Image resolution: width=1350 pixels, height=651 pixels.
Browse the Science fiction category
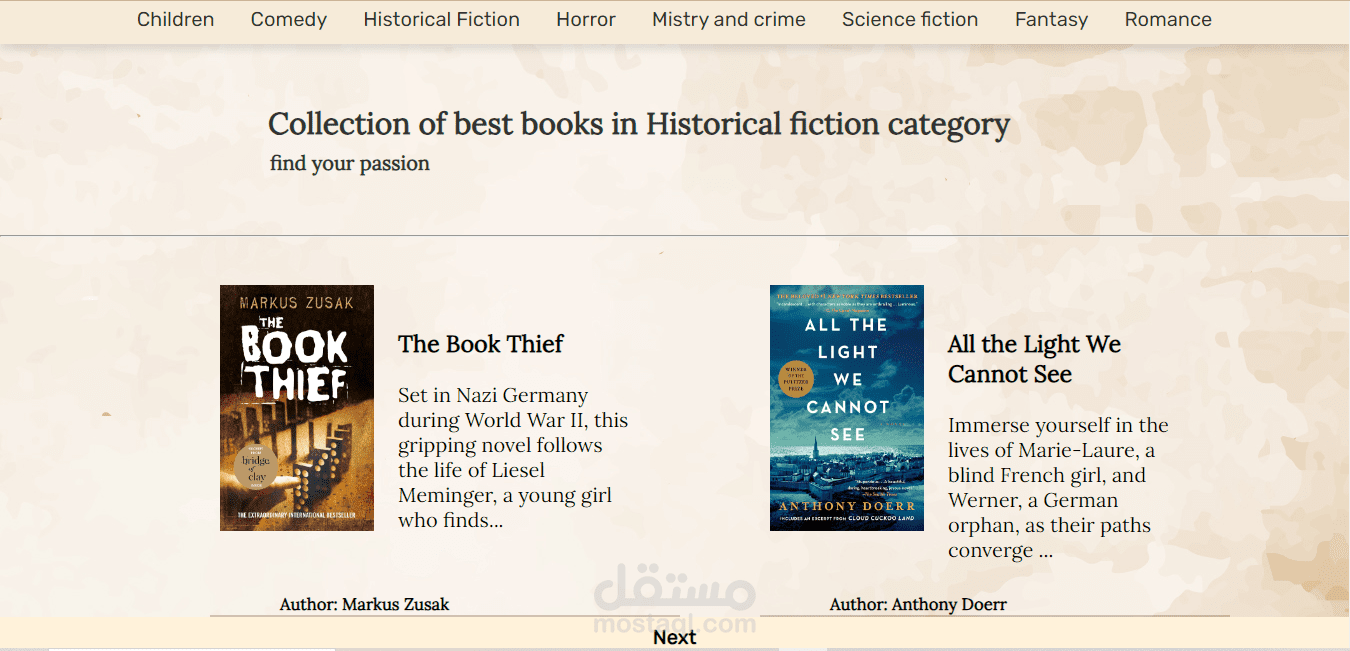click(x=910, y=19)
